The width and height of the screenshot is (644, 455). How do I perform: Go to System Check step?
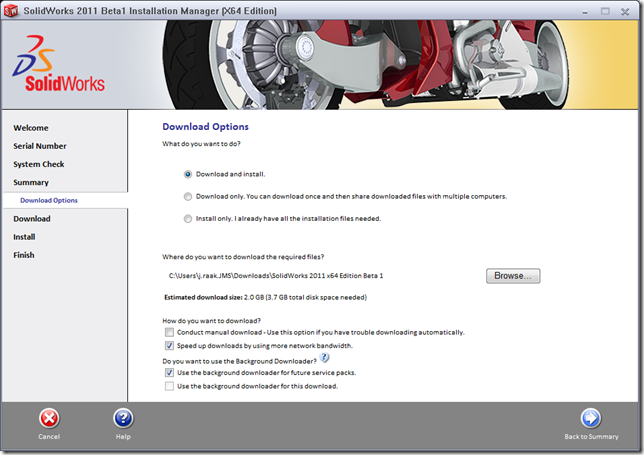pyautogui.click(x=39, y=164)
